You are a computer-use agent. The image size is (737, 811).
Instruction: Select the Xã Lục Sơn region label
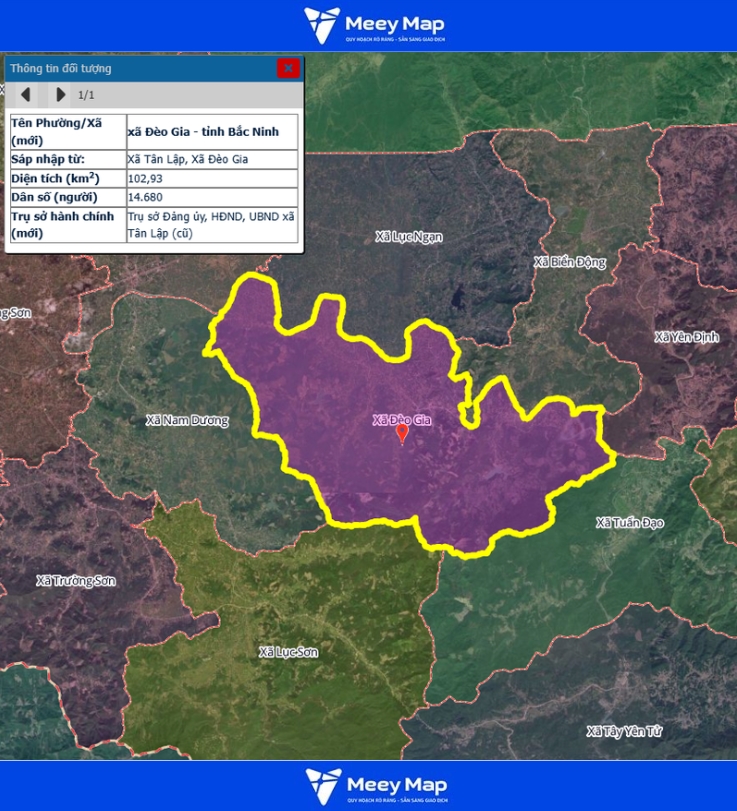coord(288,652)
